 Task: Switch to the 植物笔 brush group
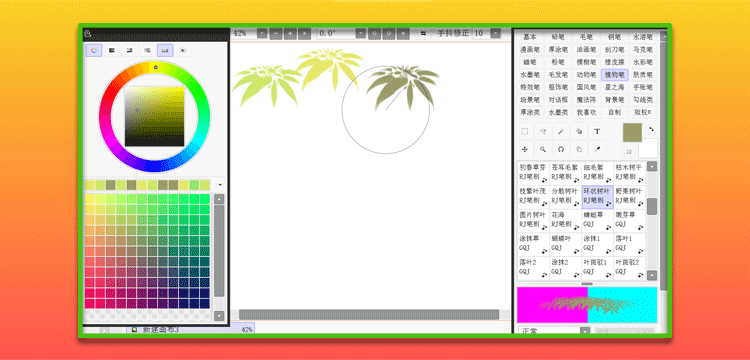pos(615,75)
